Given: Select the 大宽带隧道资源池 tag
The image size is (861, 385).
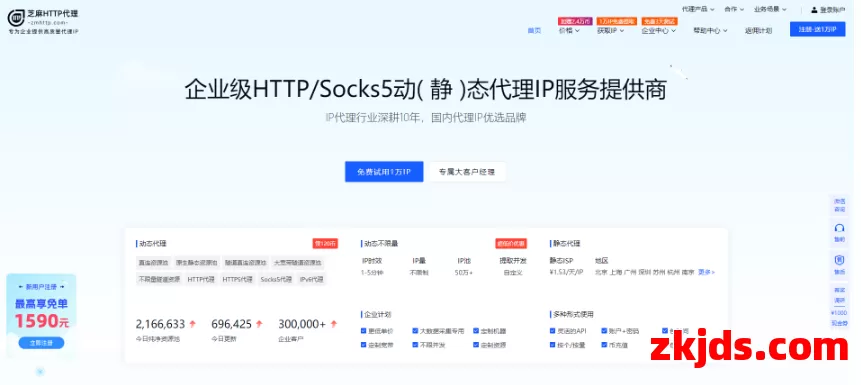Looking at the screenshot, I should point(298,263).
